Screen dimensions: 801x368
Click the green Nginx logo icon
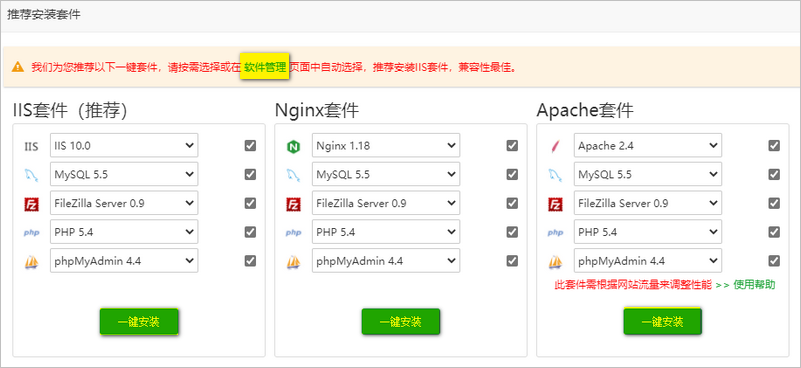293,147
